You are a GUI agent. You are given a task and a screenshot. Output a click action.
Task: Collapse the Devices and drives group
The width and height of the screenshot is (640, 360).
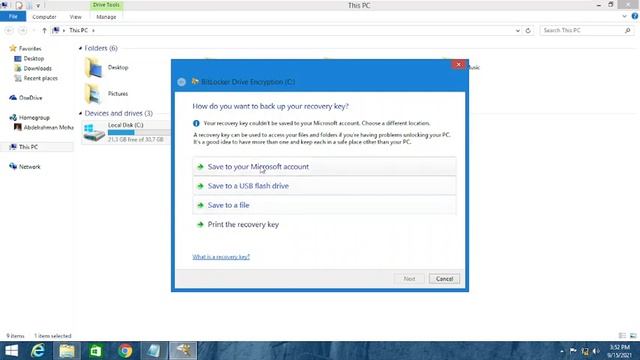coord(80,113)
